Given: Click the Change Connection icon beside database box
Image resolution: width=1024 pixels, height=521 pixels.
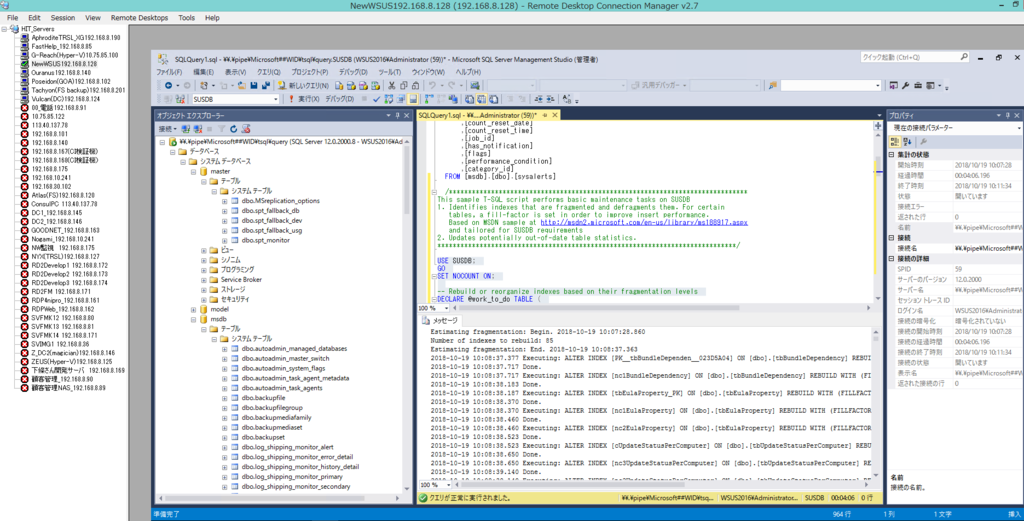Looking at the screenshot, I should (x=180, y=99).
